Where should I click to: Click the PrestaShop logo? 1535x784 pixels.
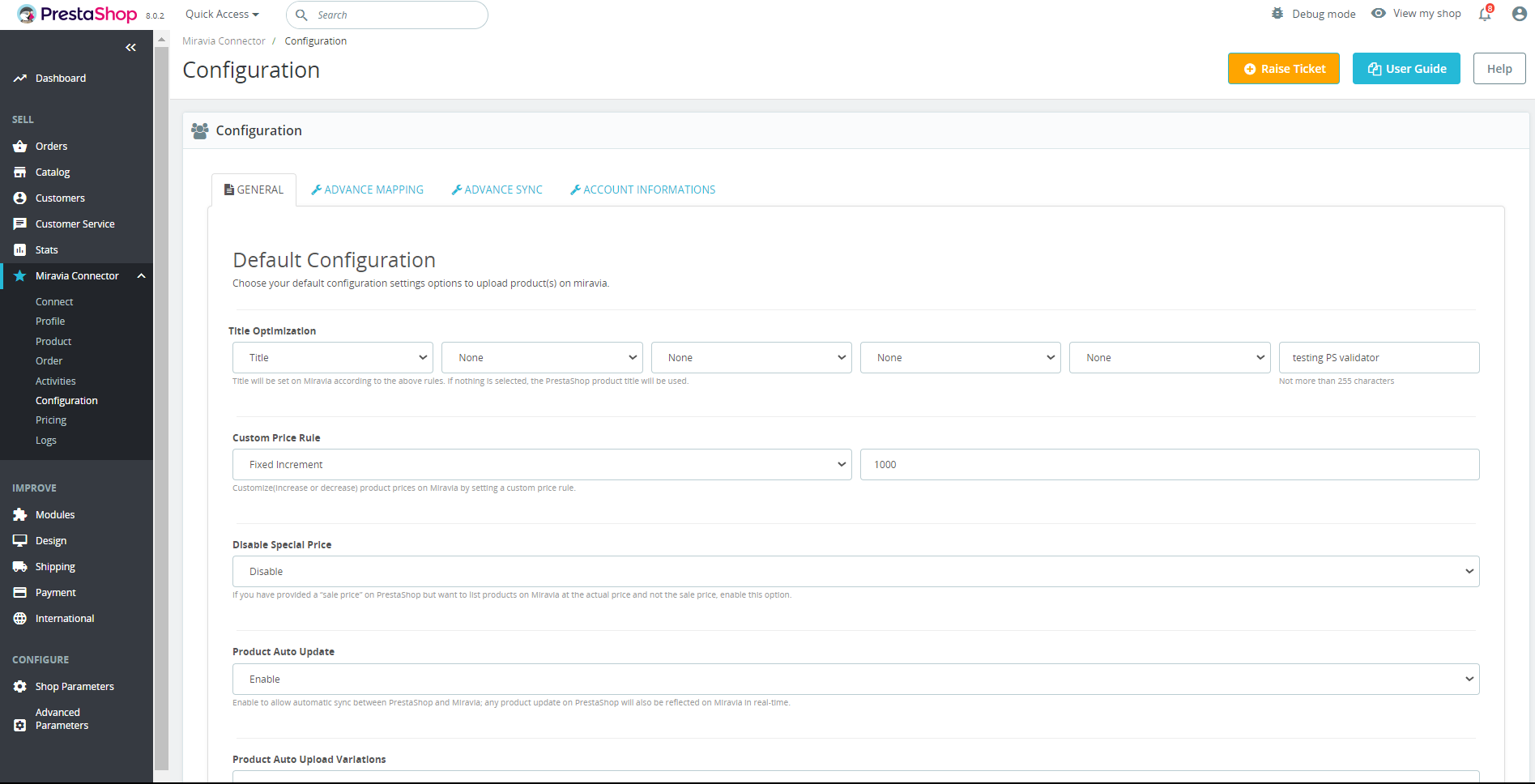[78, 15]
